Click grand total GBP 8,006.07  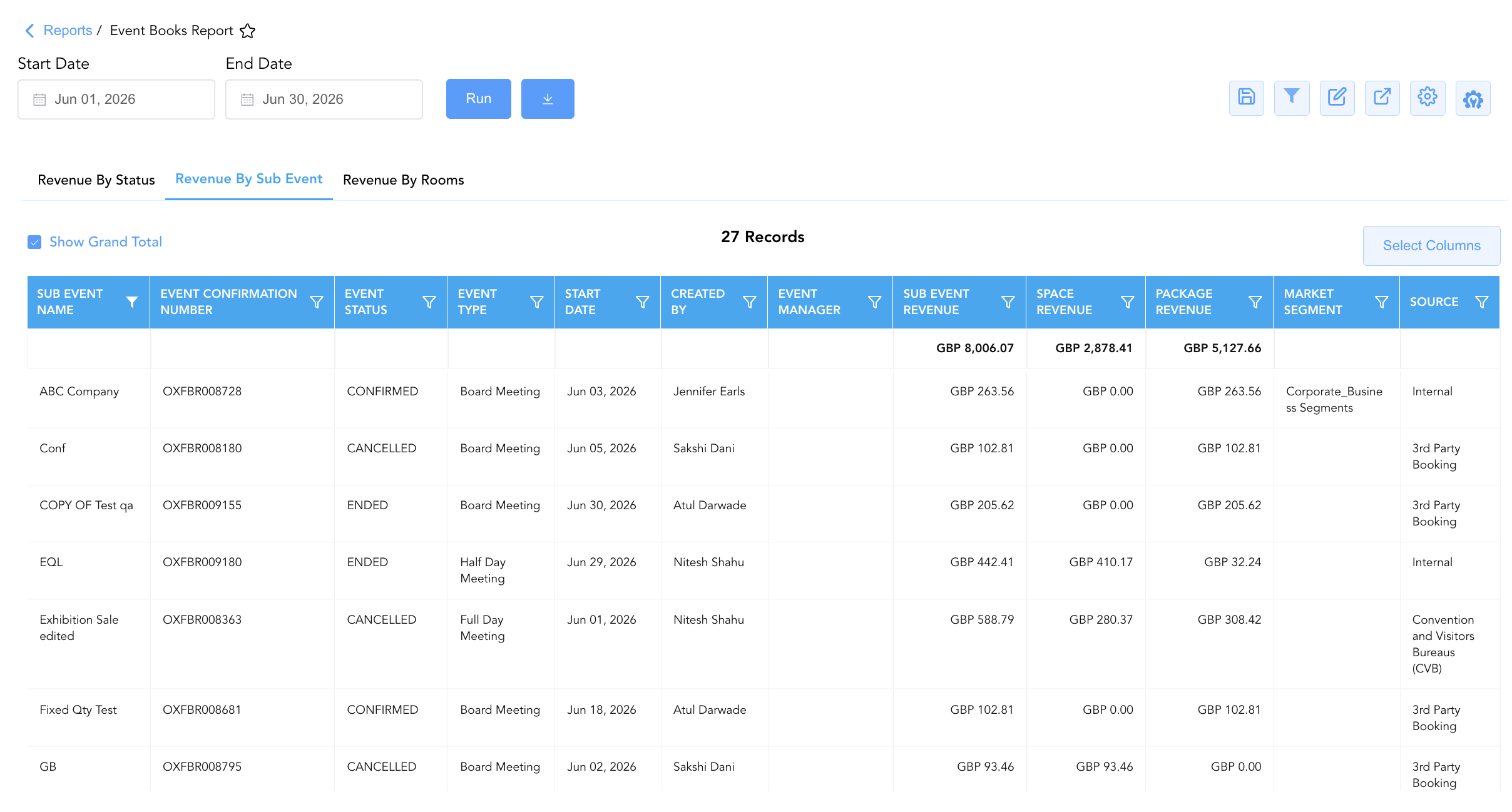click(975, 348)
